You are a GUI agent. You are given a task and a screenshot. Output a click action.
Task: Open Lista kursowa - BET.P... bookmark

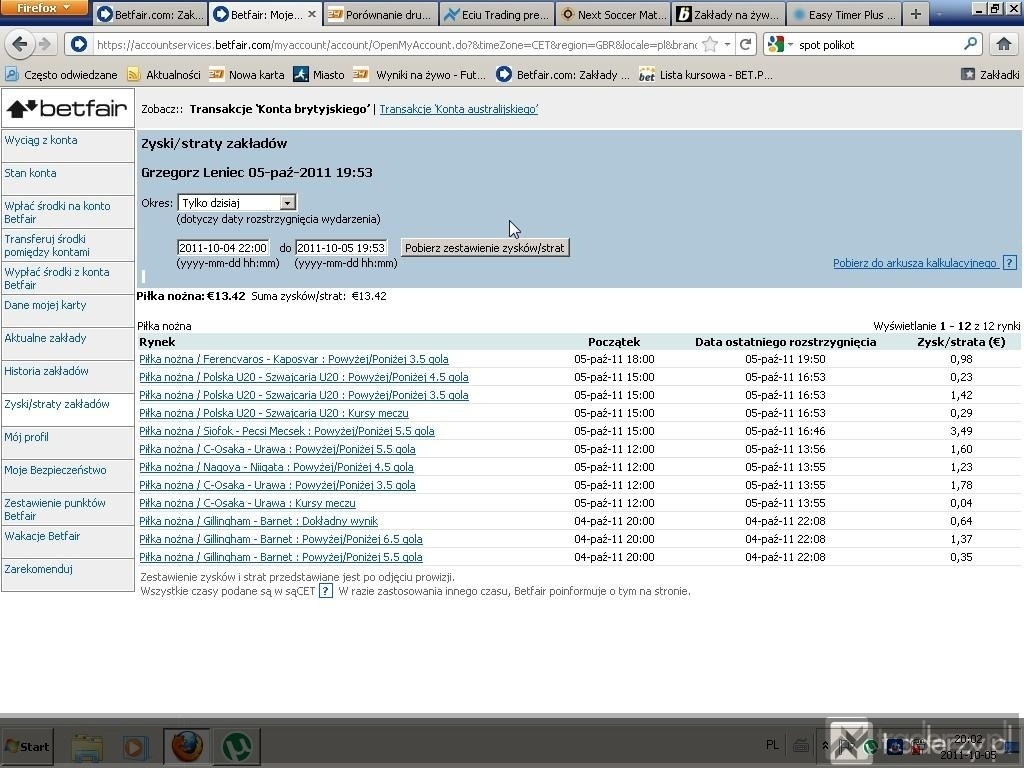click(705, 74)
